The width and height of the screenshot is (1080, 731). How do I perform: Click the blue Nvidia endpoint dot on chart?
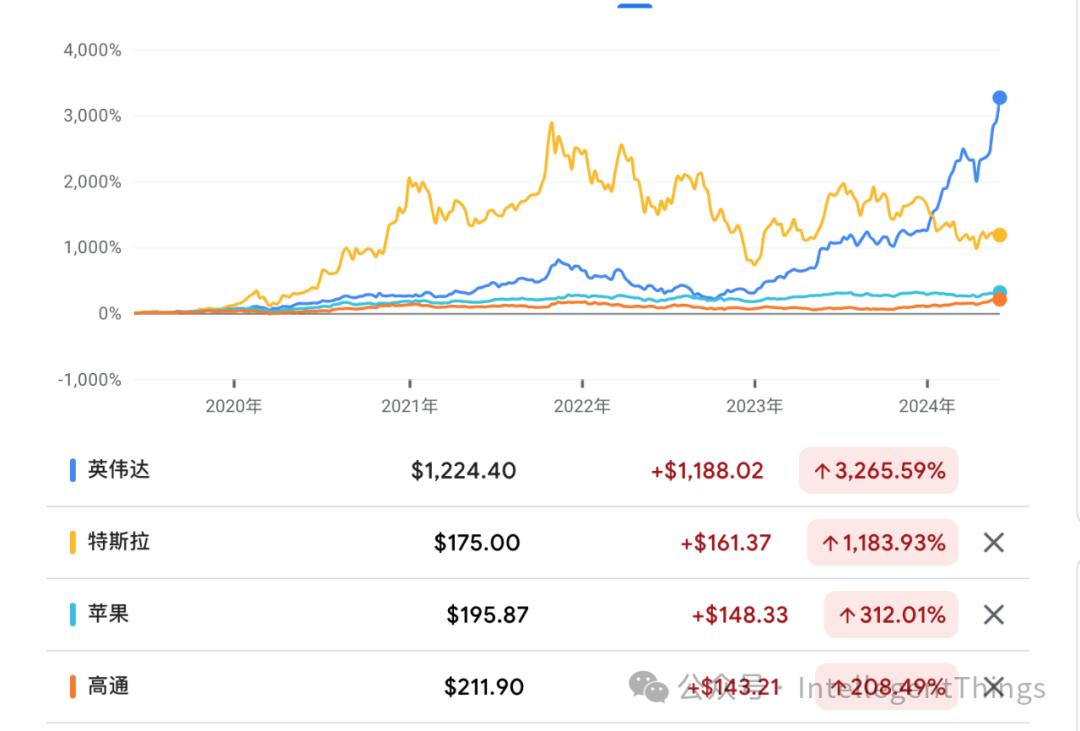point(999,98)
